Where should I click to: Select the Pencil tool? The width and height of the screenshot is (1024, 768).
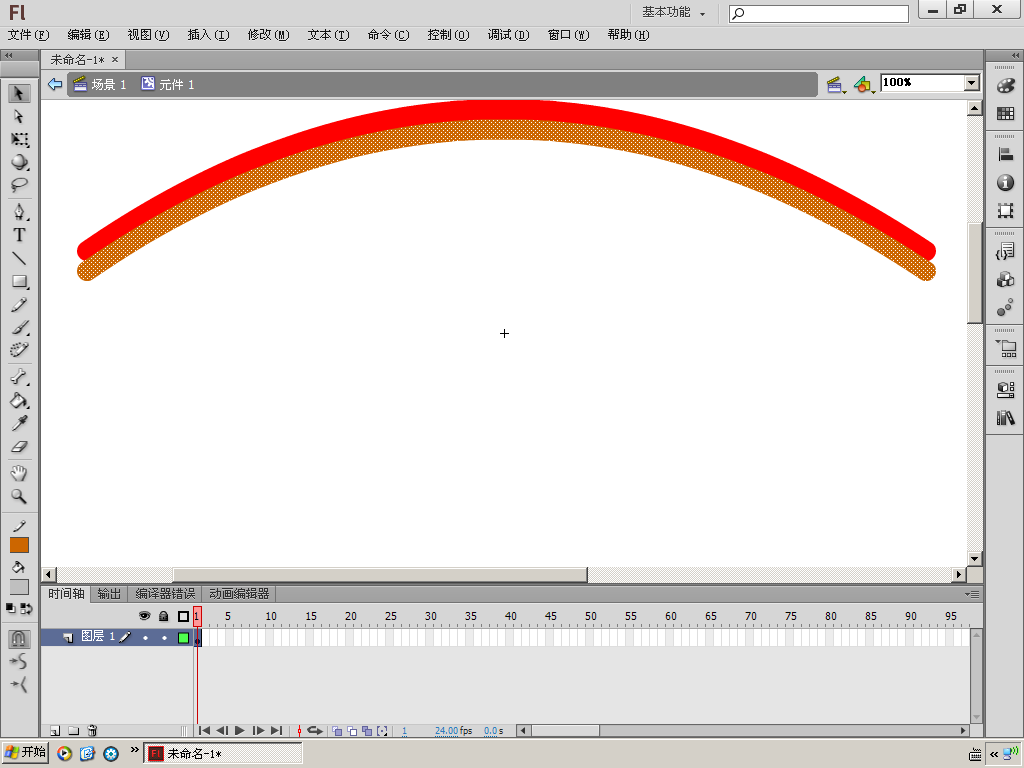tap(19, 305)
